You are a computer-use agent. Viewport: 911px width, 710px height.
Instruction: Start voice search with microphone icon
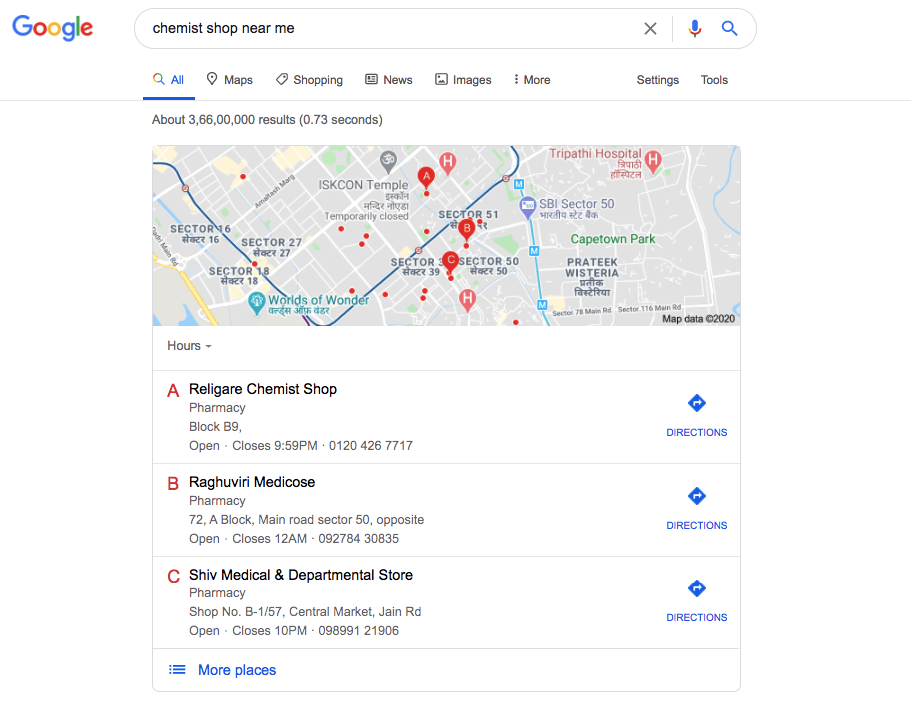click(x=694, y=28)
